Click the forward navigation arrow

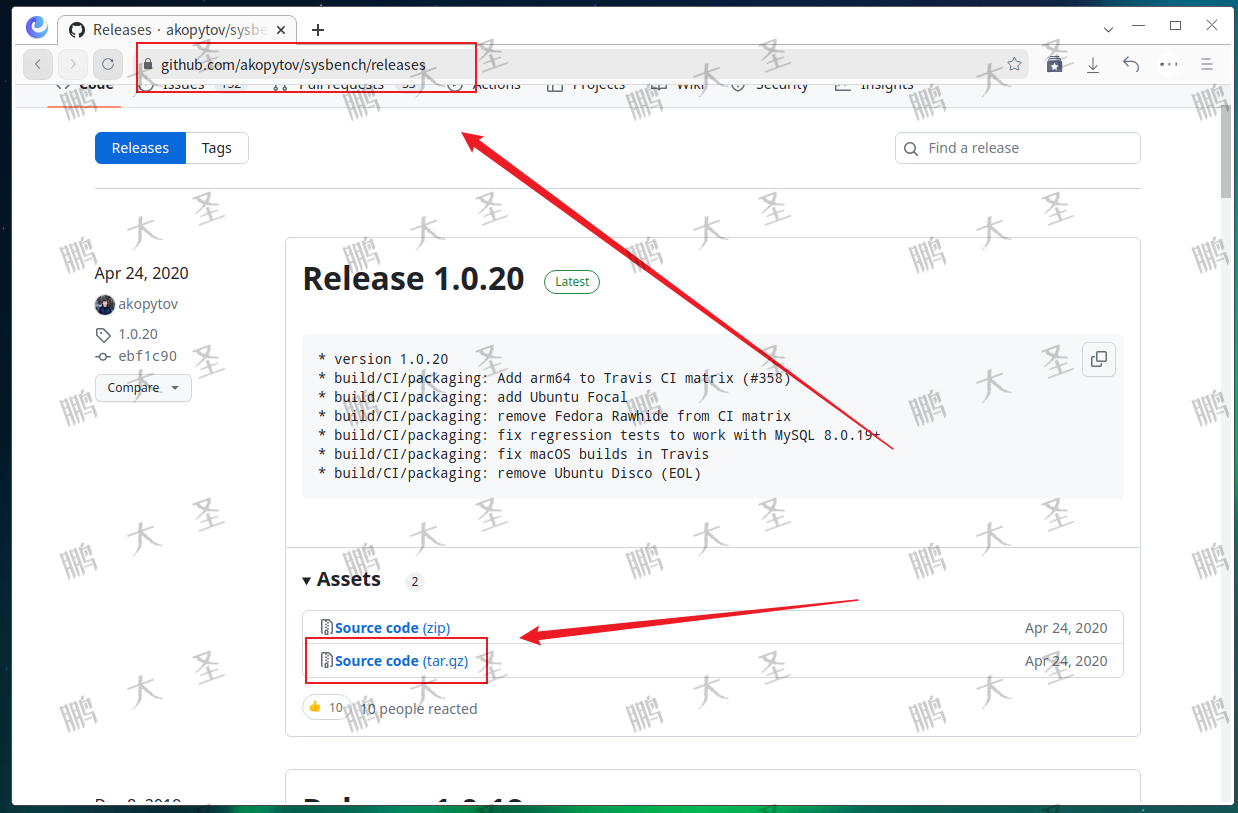pyautogui.click(x=72, y=65)
